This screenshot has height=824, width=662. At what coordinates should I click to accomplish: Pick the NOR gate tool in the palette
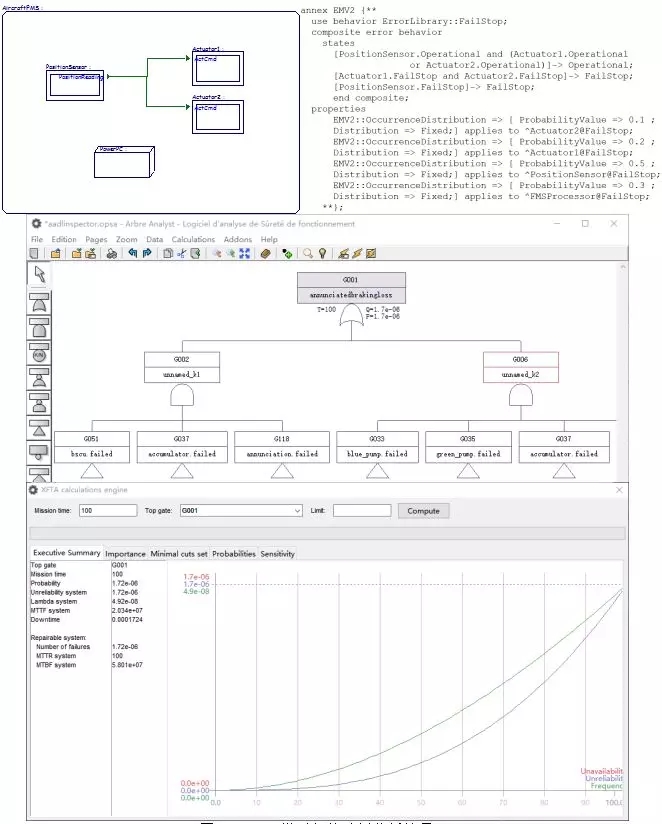(x=39, y=378)
